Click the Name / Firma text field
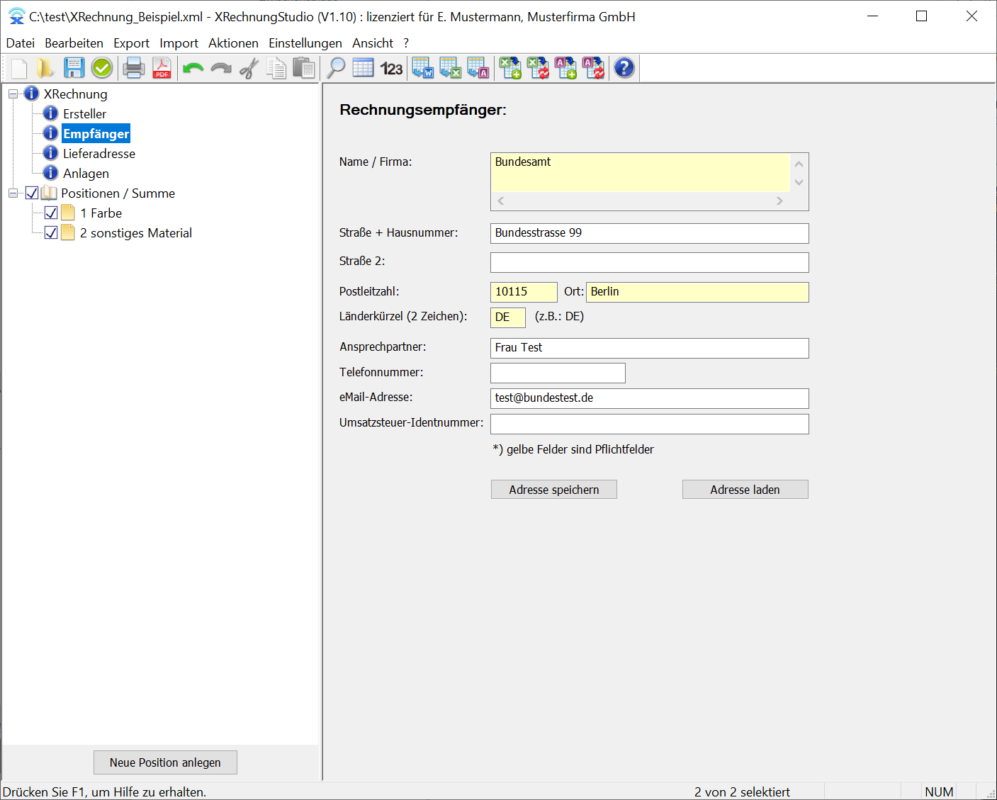The width and height of the screenshot is (997, 800). tap(640, 172)
